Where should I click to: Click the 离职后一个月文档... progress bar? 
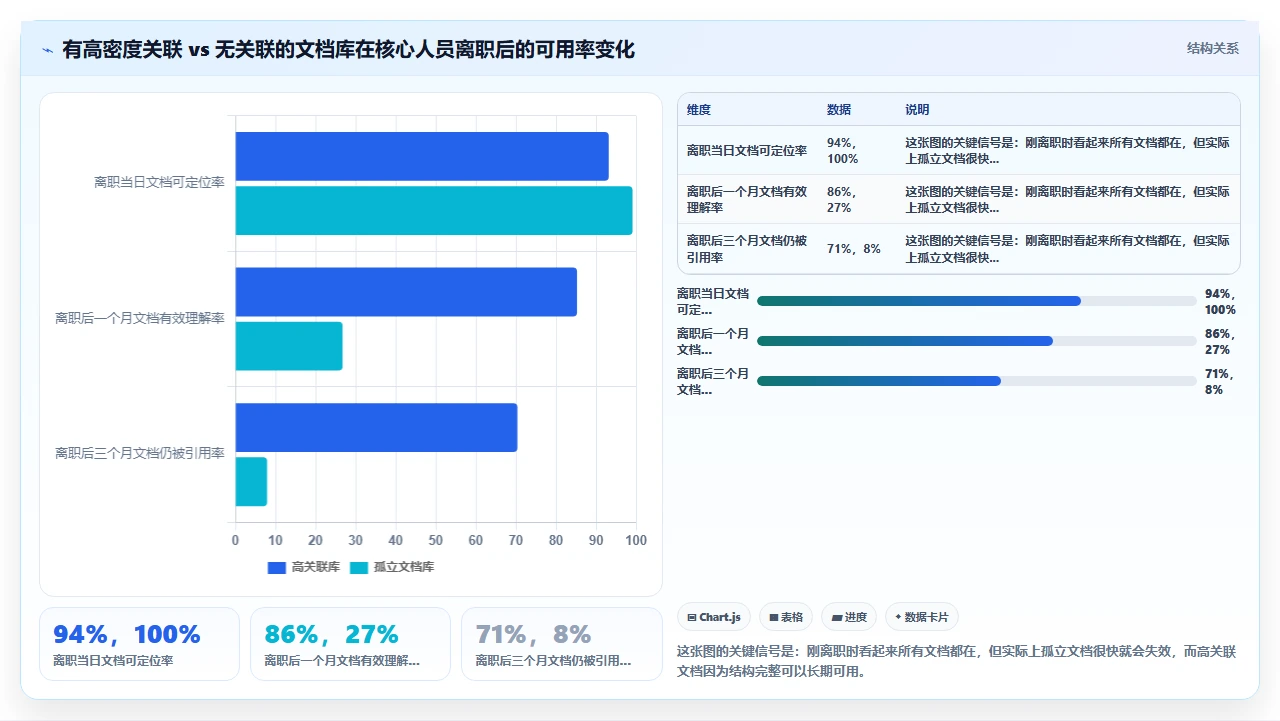[x=977, y=341]
